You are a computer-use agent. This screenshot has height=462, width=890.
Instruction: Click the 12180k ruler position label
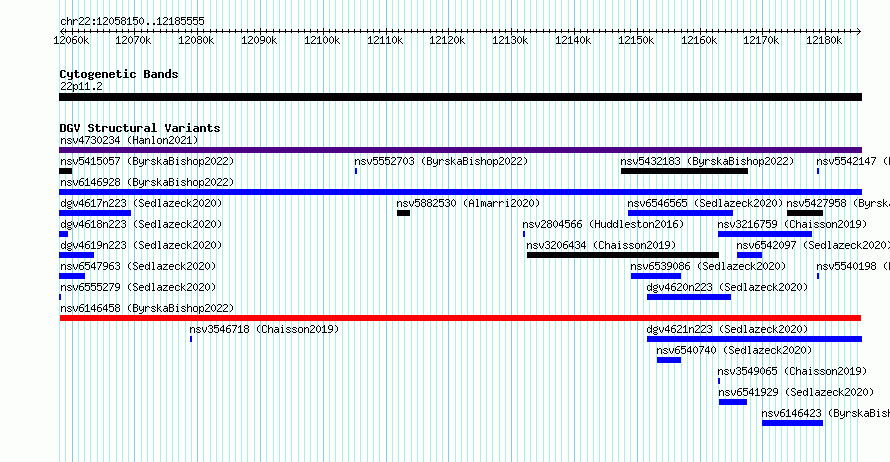[824, 40]
